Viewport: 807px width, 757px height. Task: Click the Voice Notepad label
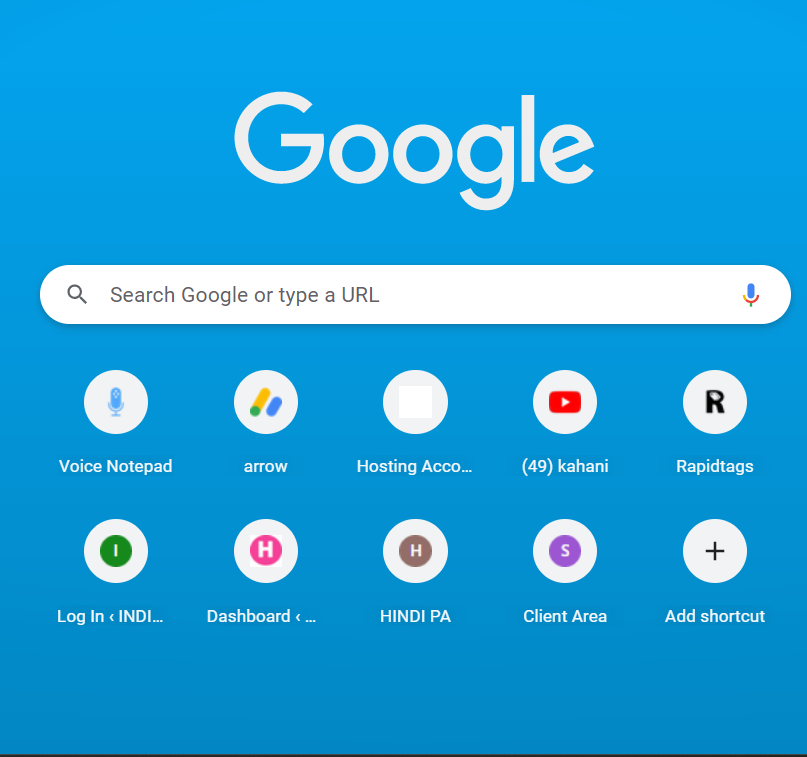click(x=116, y=466)
